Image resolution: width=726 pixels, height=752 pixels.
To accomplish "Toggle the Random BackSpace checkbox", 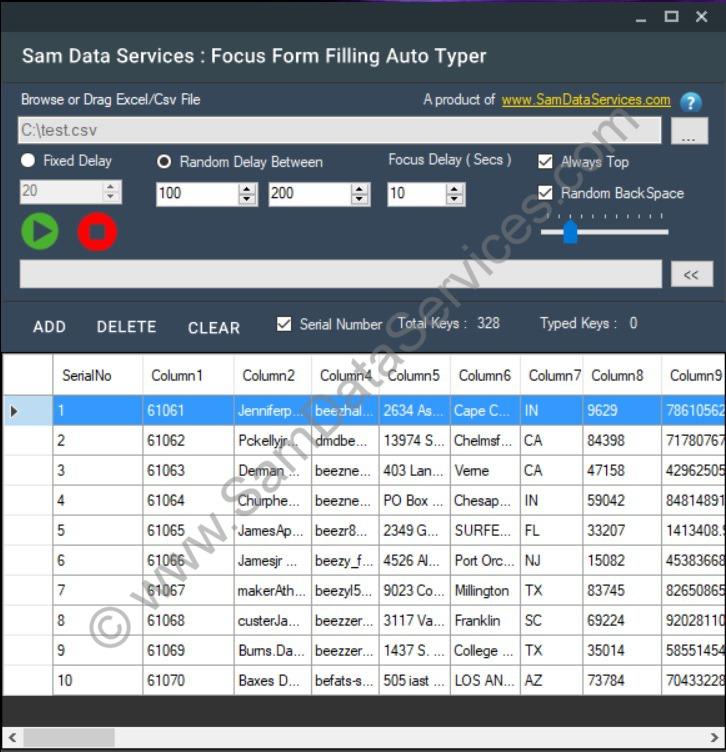I will pos(545,193).
